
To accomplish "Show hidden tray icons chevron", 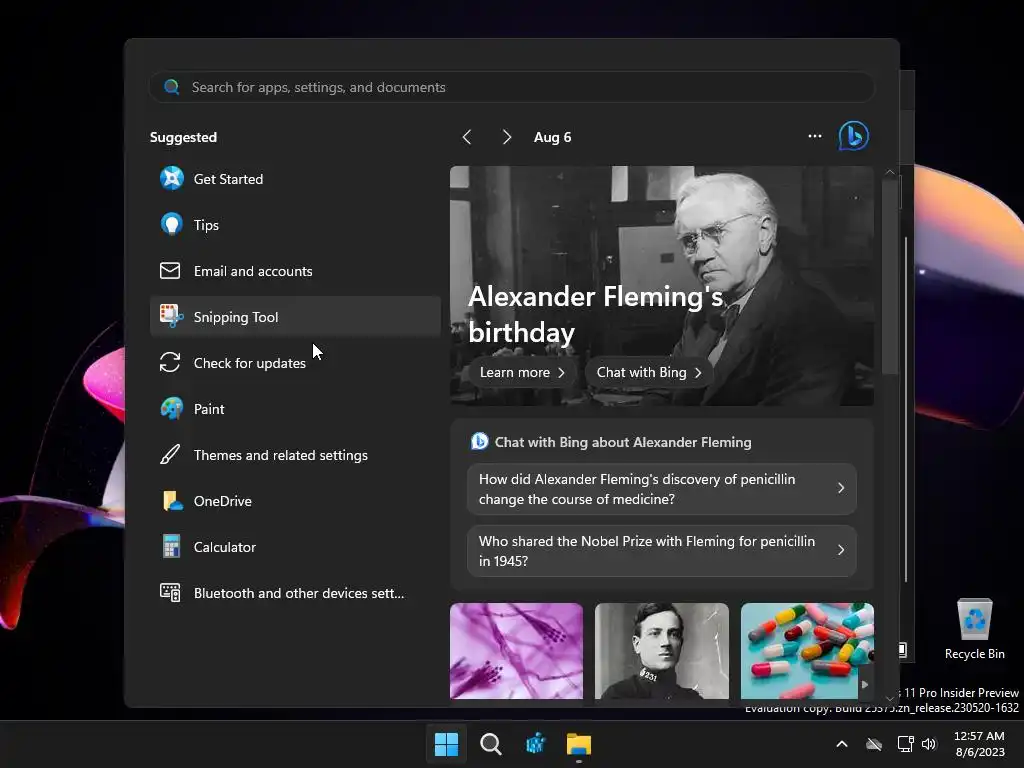I will point(842,744).
